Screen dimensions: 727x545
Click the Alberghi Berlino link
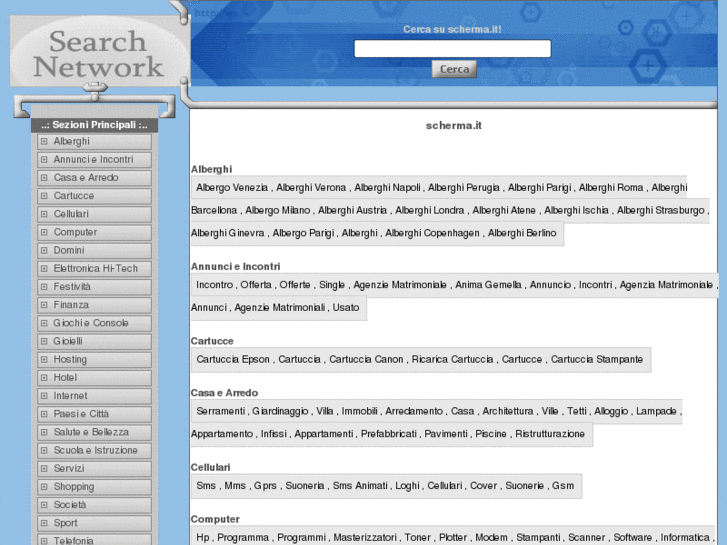pos(522,233)
